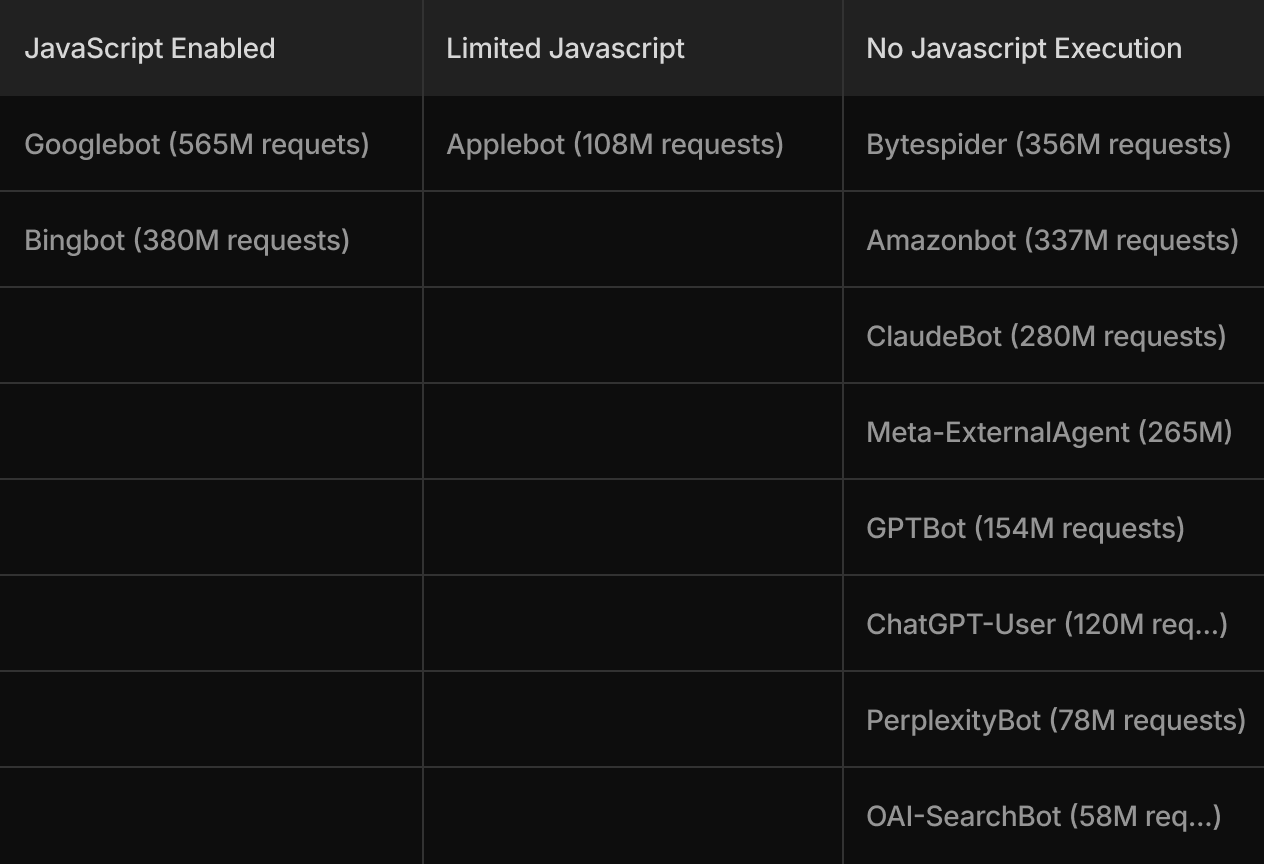Viewport: 1264px width, 864px height.
Task: Select the Bytespider (356M requests) cell
Action: 1054,144
